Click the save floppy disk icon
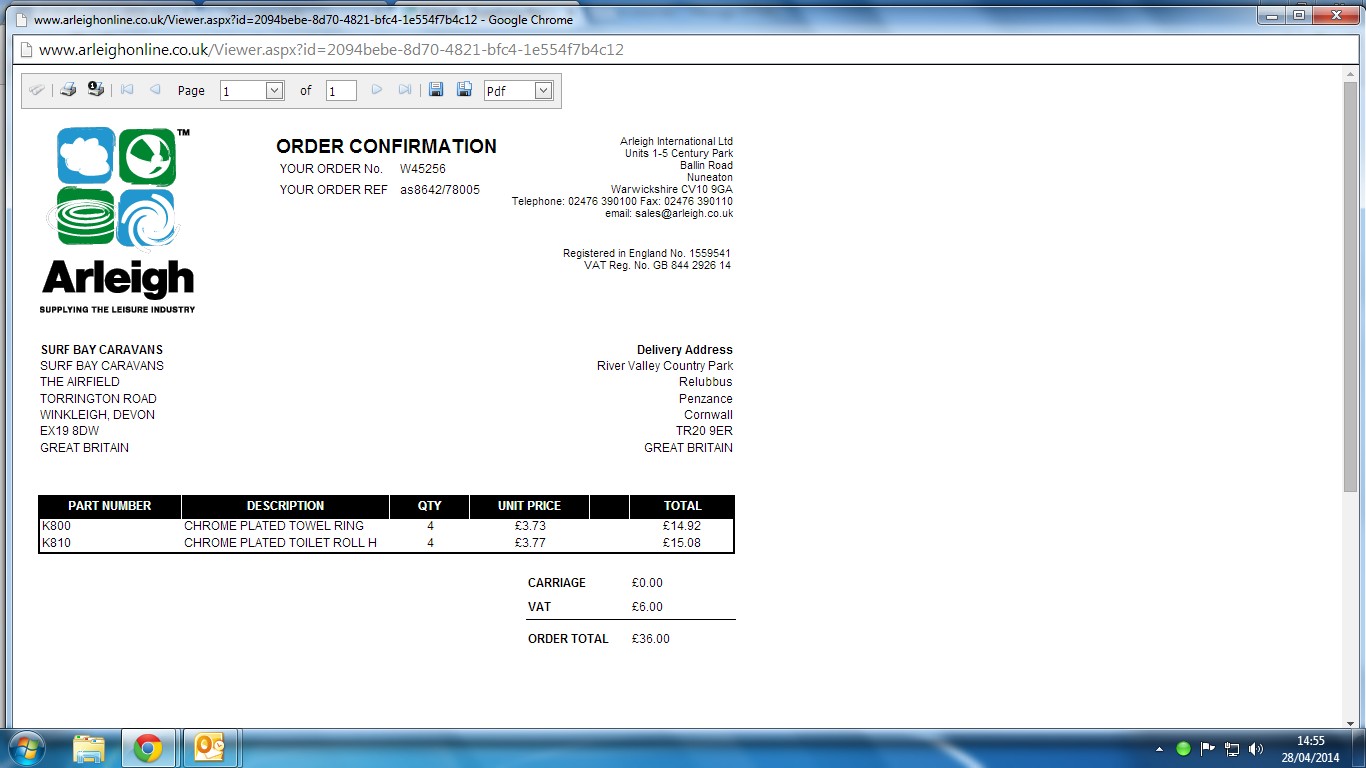 436,90
